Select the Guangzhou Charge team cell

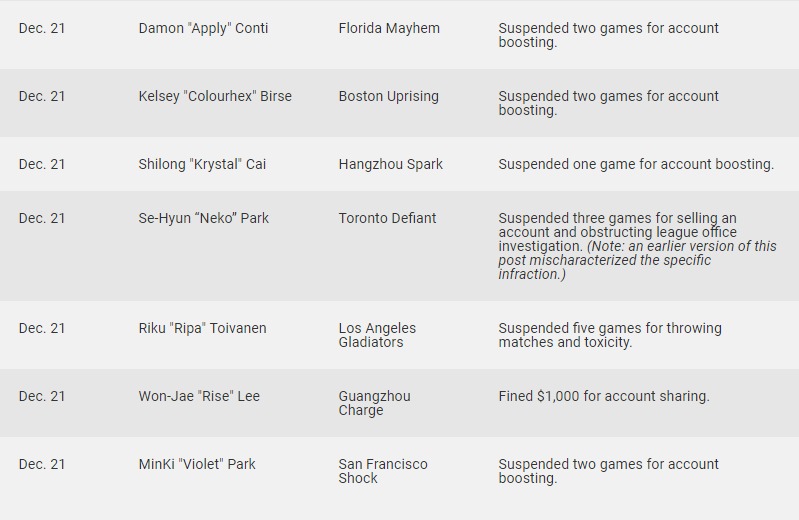pyautogui.click(x=374, y=403)
